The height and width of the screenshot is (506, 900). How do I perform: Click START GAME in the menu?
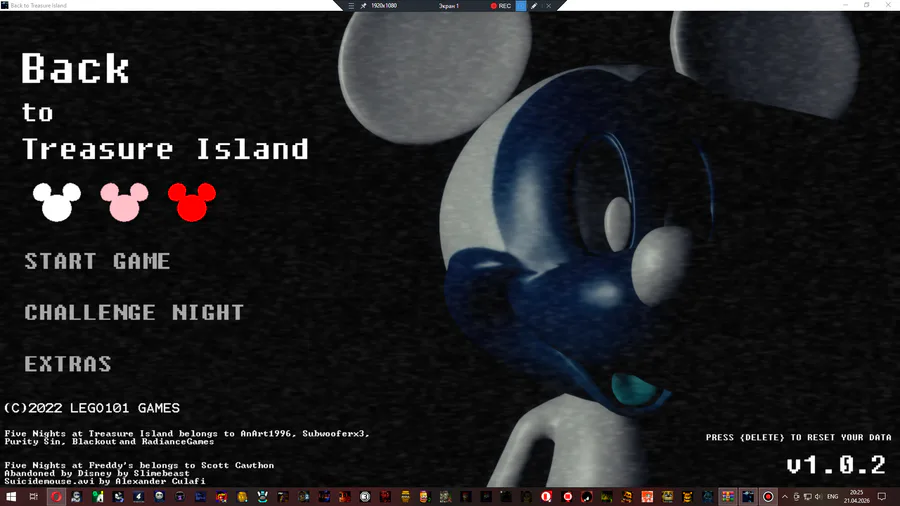point(97,262)
